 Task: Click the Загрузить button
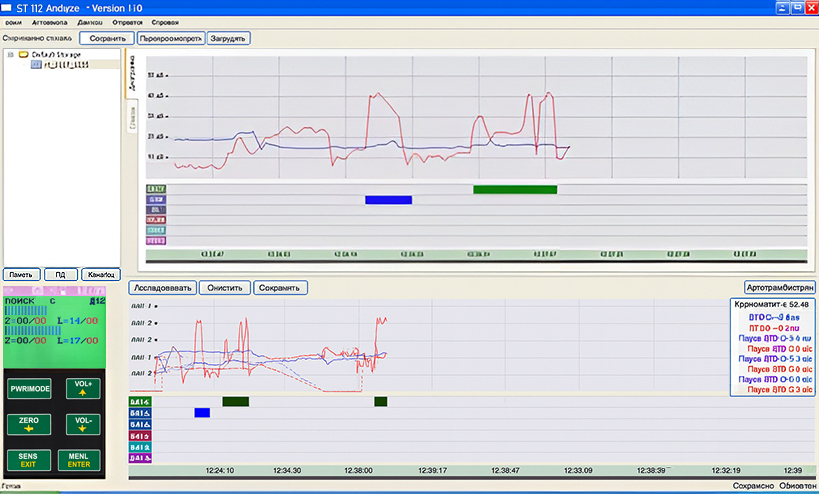[228, 38]
